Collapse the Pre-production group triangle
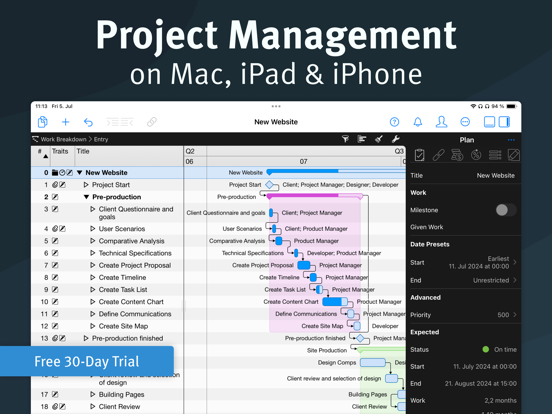The image size is (552, 414). (x=86, y=197)
